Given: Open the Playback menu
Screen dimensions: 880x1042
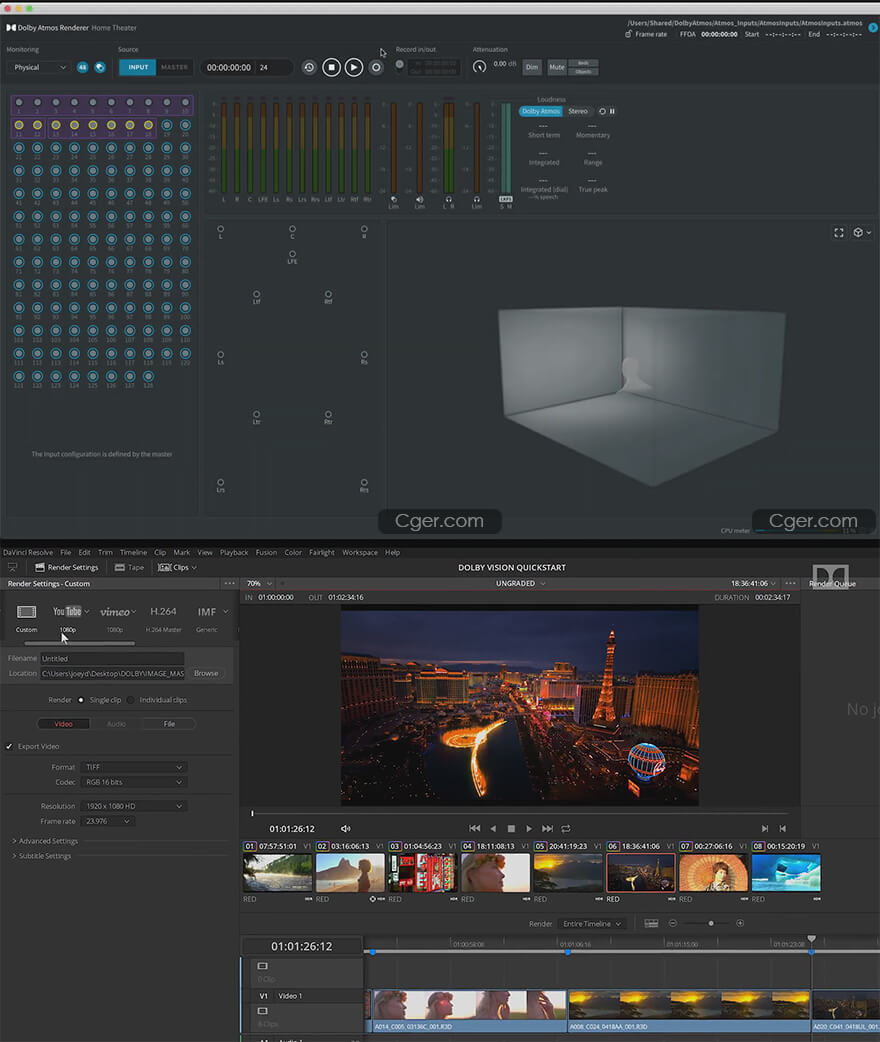Looking at the screenshot, I should coord(234,552).
